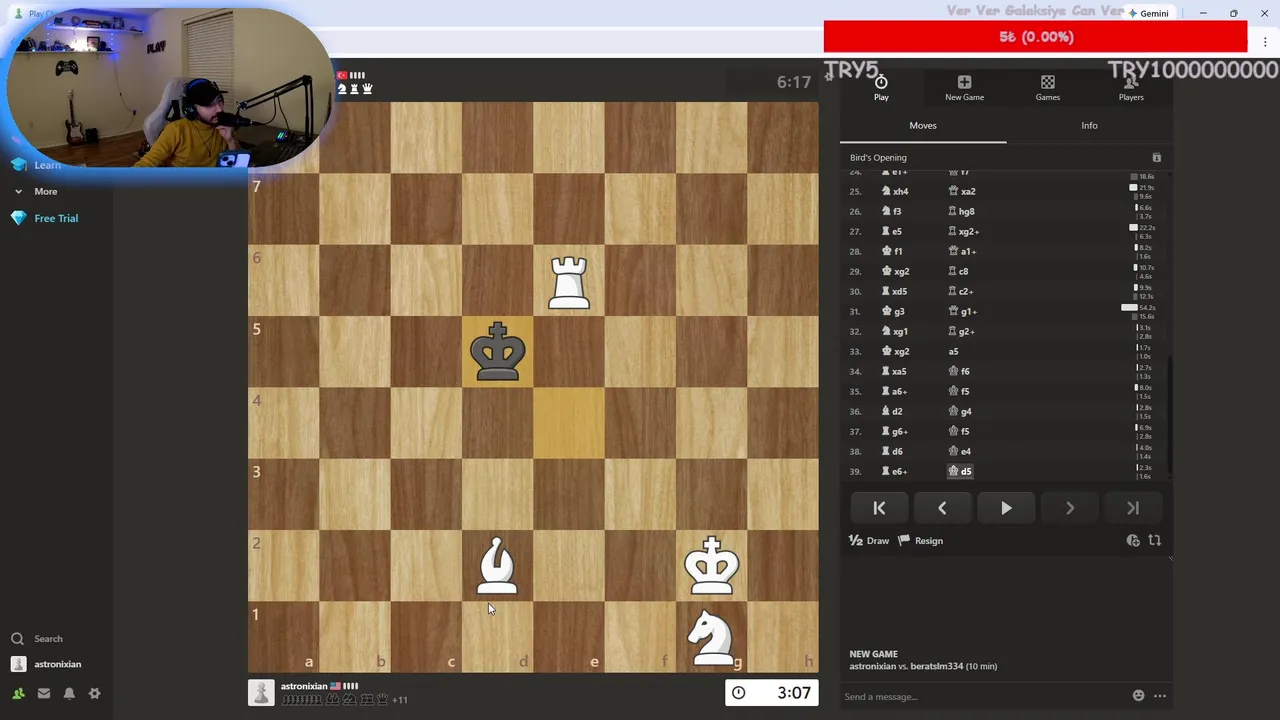Select move 27 black Rxg2+
The width and height of the screenshot is (1280, 720).
coord(963,231)
